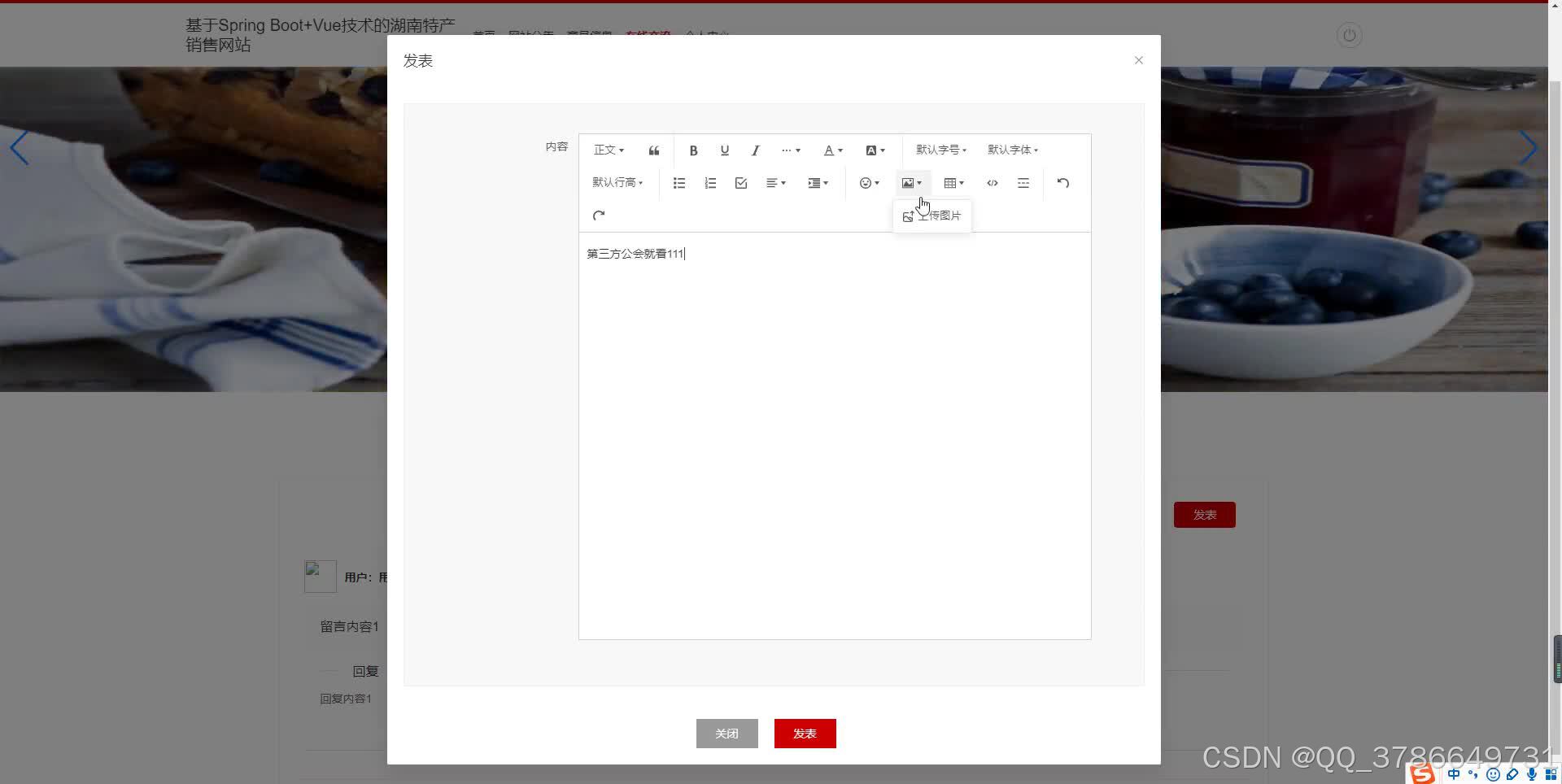
Task: Click the input method microphone icon
Action: [1532, 774]
